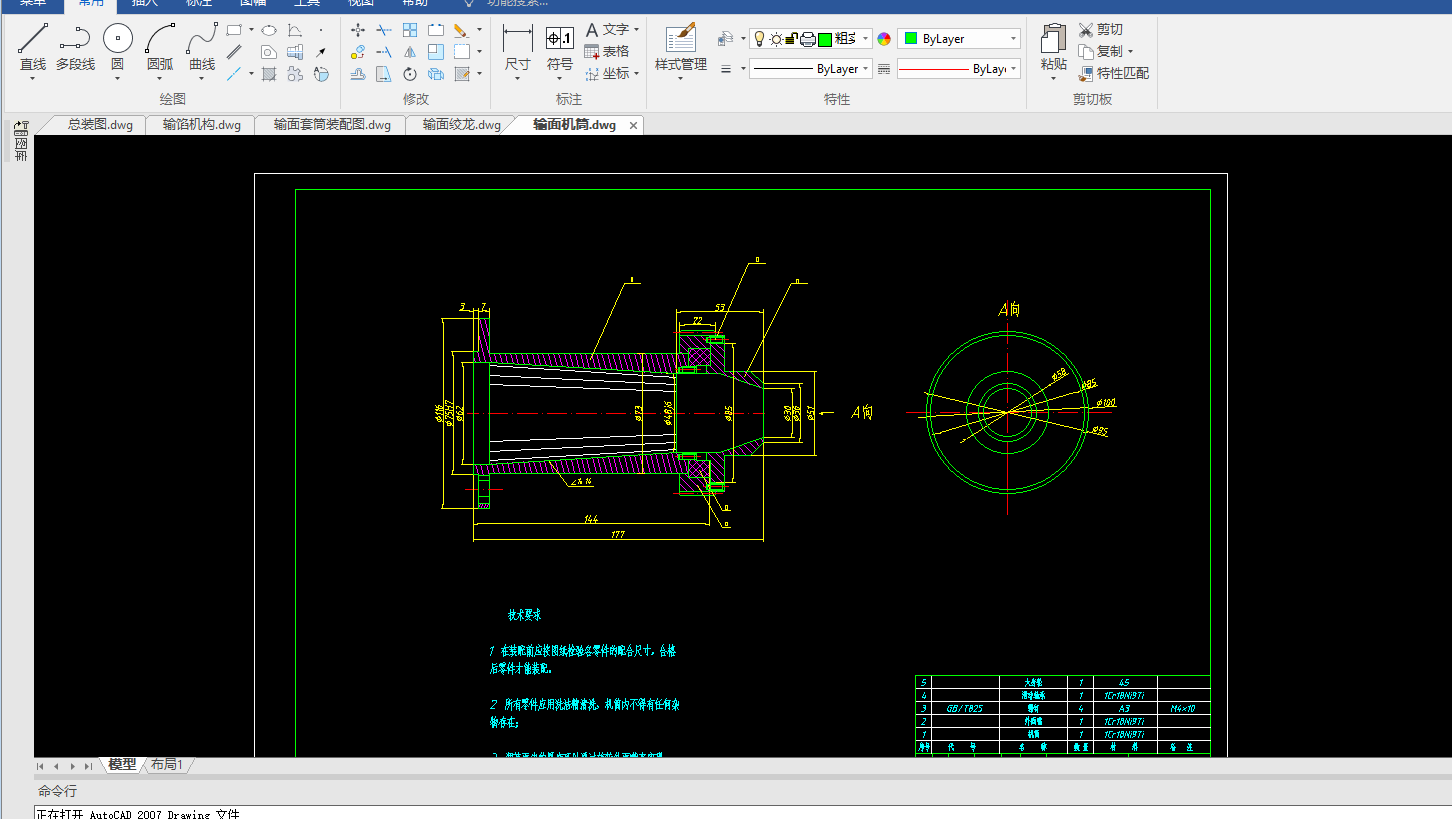Viewport: 1452px width, 819px height.
Task: Toggle the layer freeze sun icon
Action: point(775,39)
